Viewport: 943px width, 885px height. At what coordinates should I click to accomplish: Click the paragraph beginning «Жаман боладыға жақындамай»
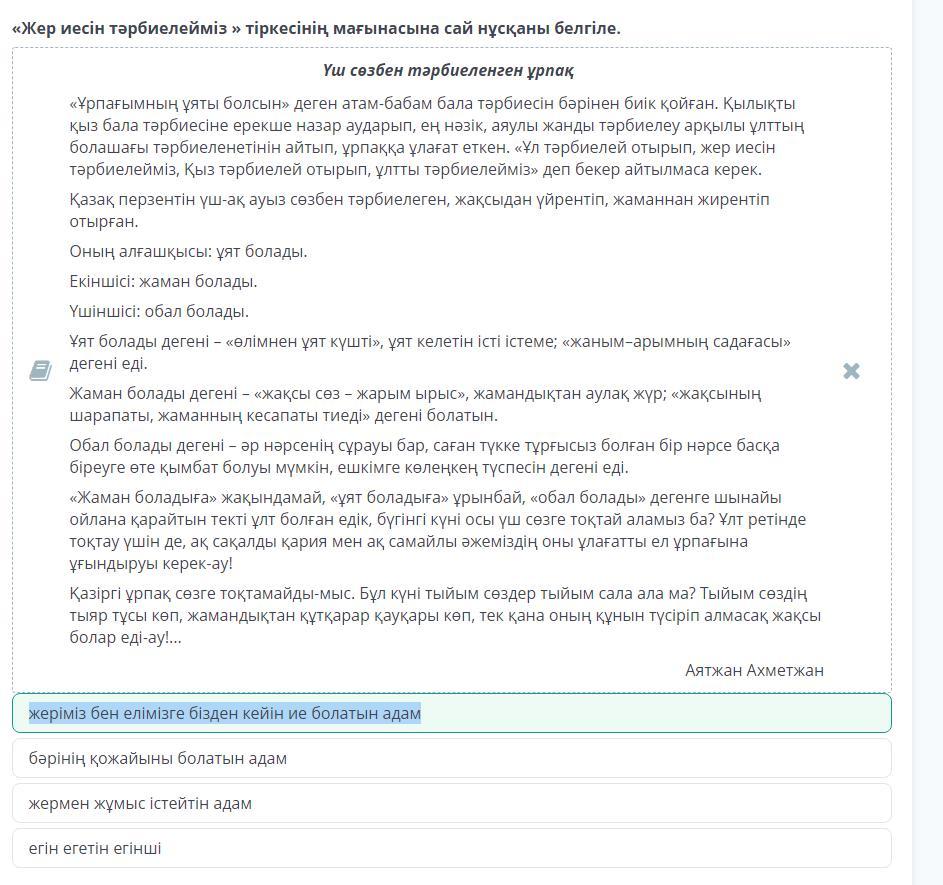pos(437,530)
